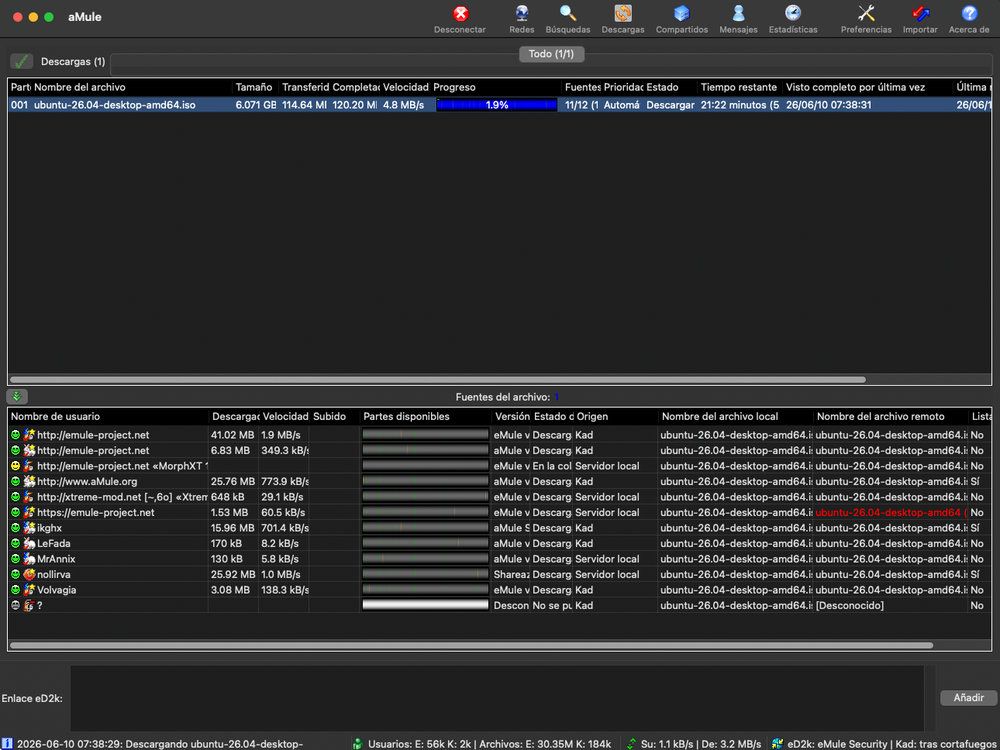Click the upload/download speed arrows icon

[x=631, y=744]
